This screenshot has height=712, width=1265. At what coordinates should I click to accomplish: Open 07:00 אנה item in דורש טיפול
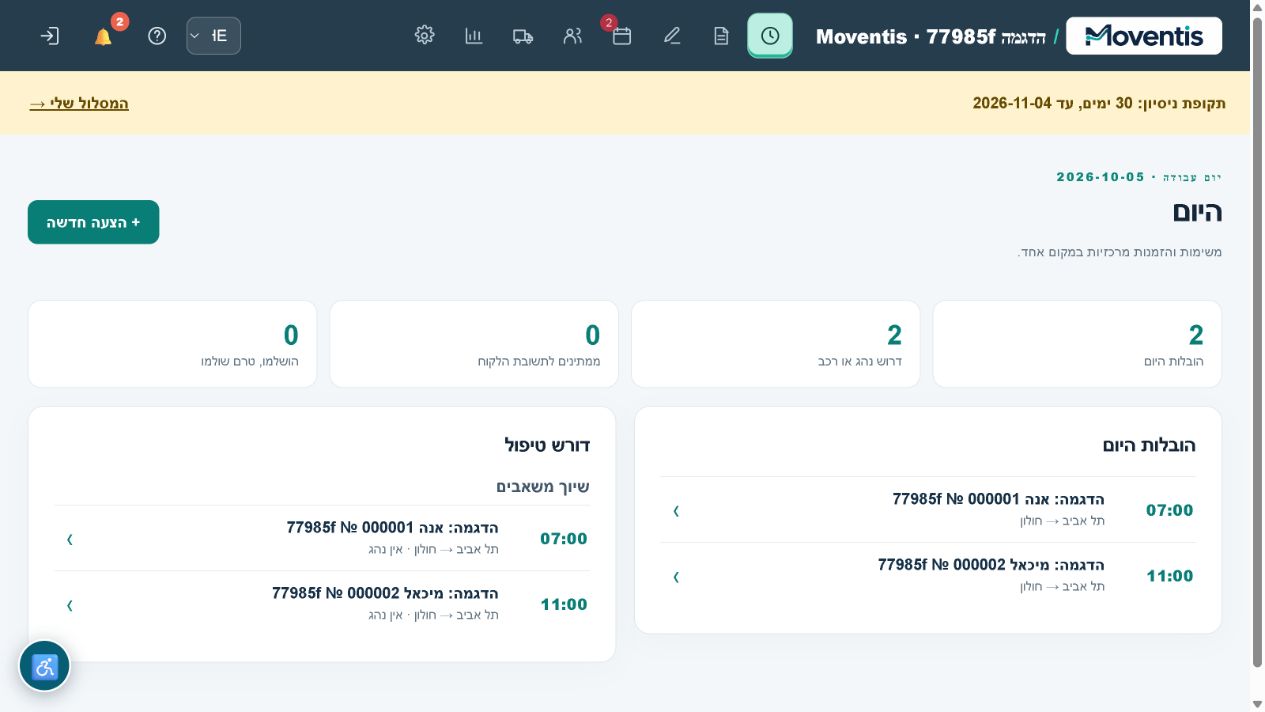pyautogui.click(x=322, y=539)
